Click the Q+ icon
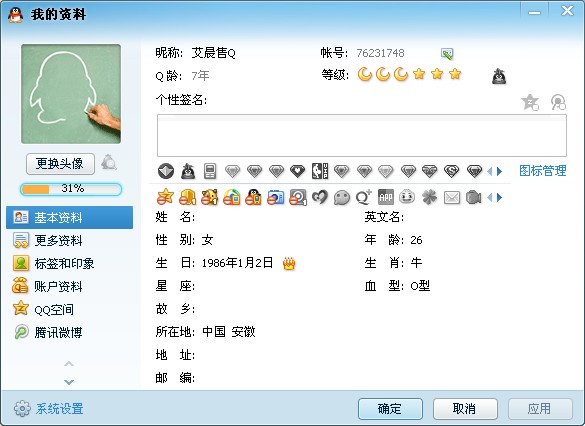 point(364,197)
